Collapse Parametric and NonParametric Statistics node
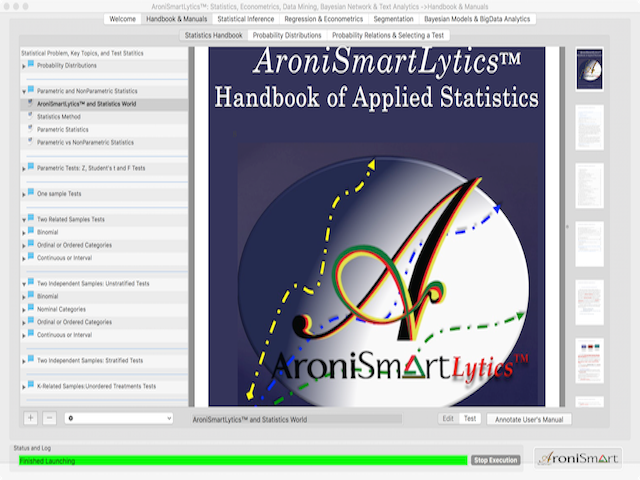Image resolution: width=640 pixels, height=480 pixels. pos(24,92)
